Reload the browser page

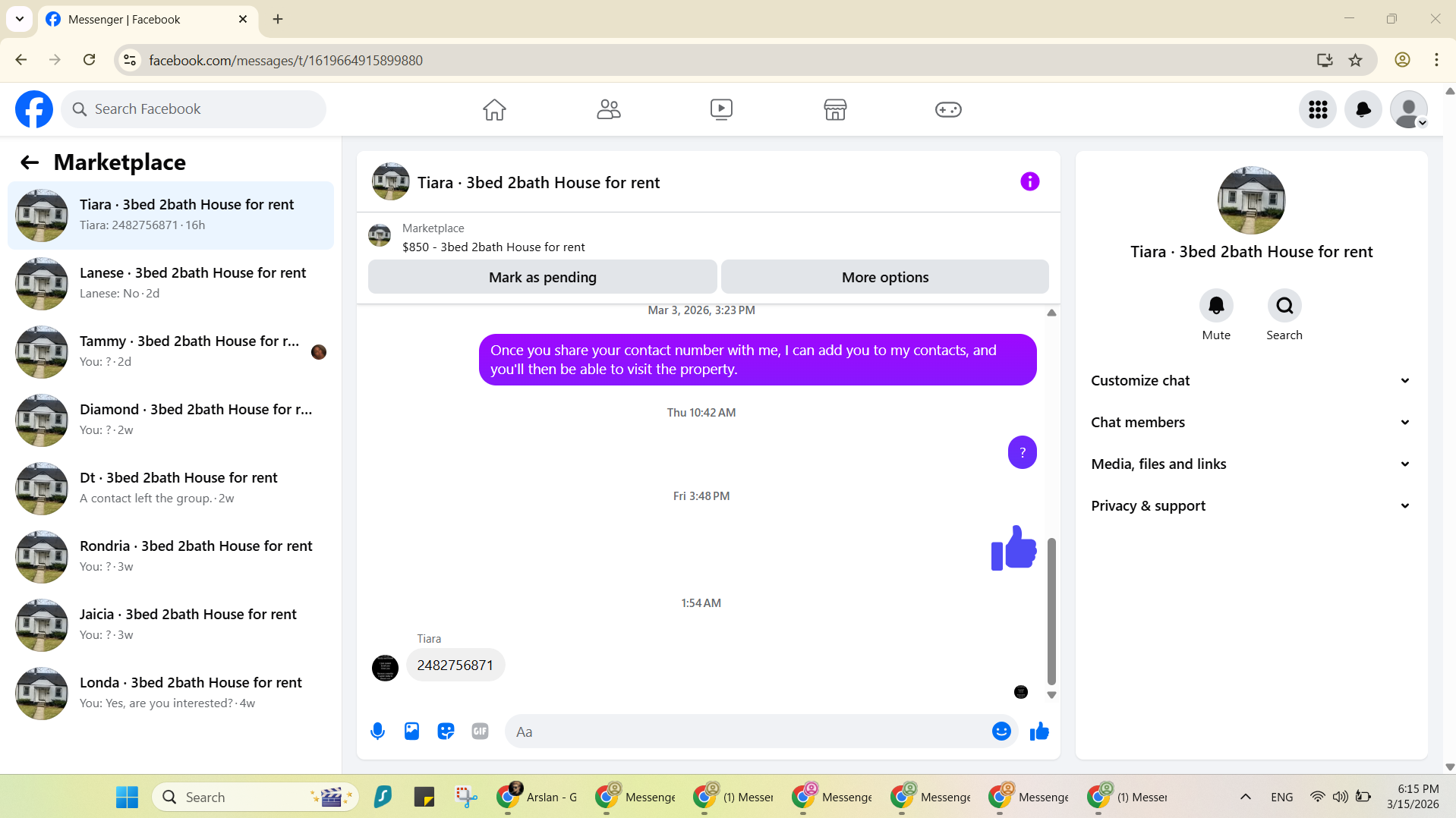tap(89, 60)
